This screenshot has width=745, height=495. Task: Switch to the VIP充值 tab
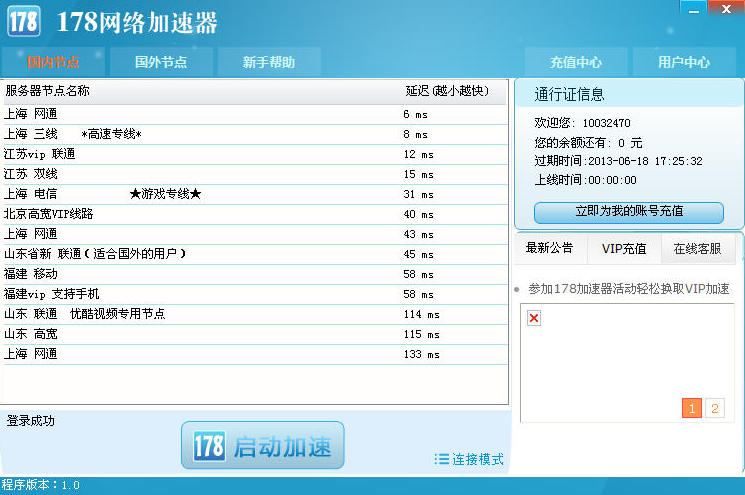[624, 248]
